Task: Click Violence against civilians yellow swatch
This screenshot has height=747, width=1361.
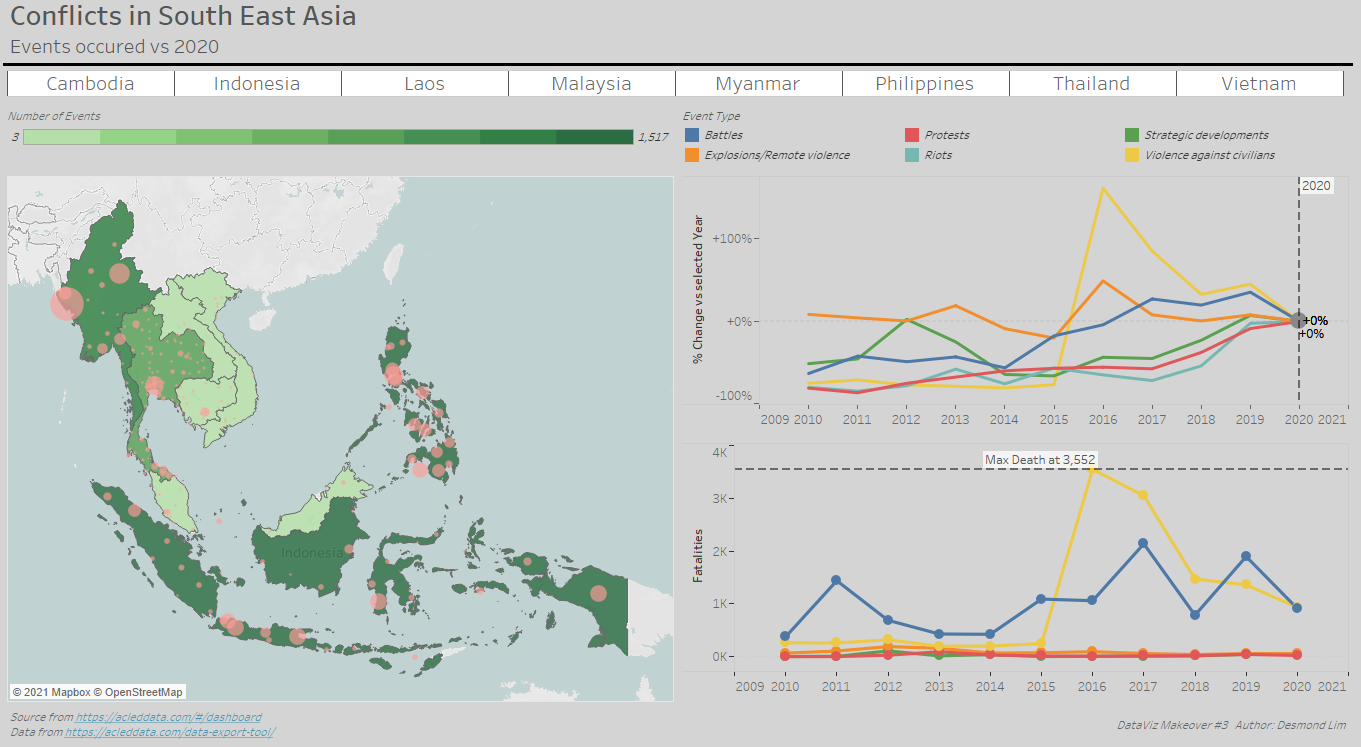Action: pyautogui.click(x=1132, y=155)
